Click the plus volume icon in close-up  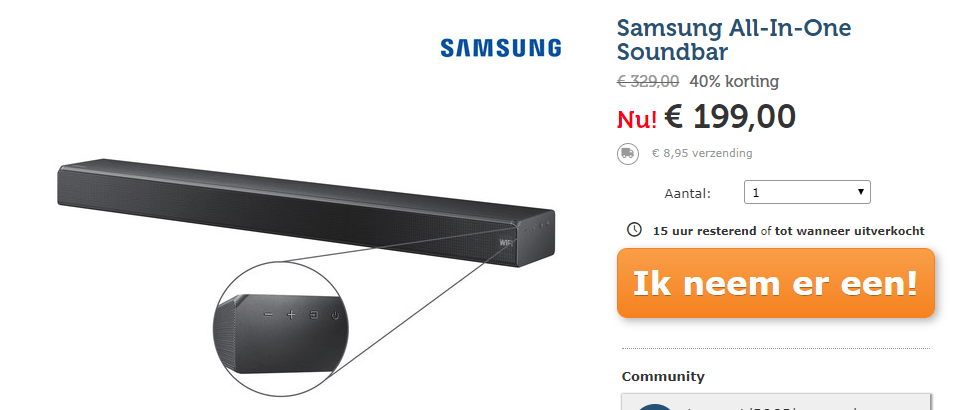291,314
